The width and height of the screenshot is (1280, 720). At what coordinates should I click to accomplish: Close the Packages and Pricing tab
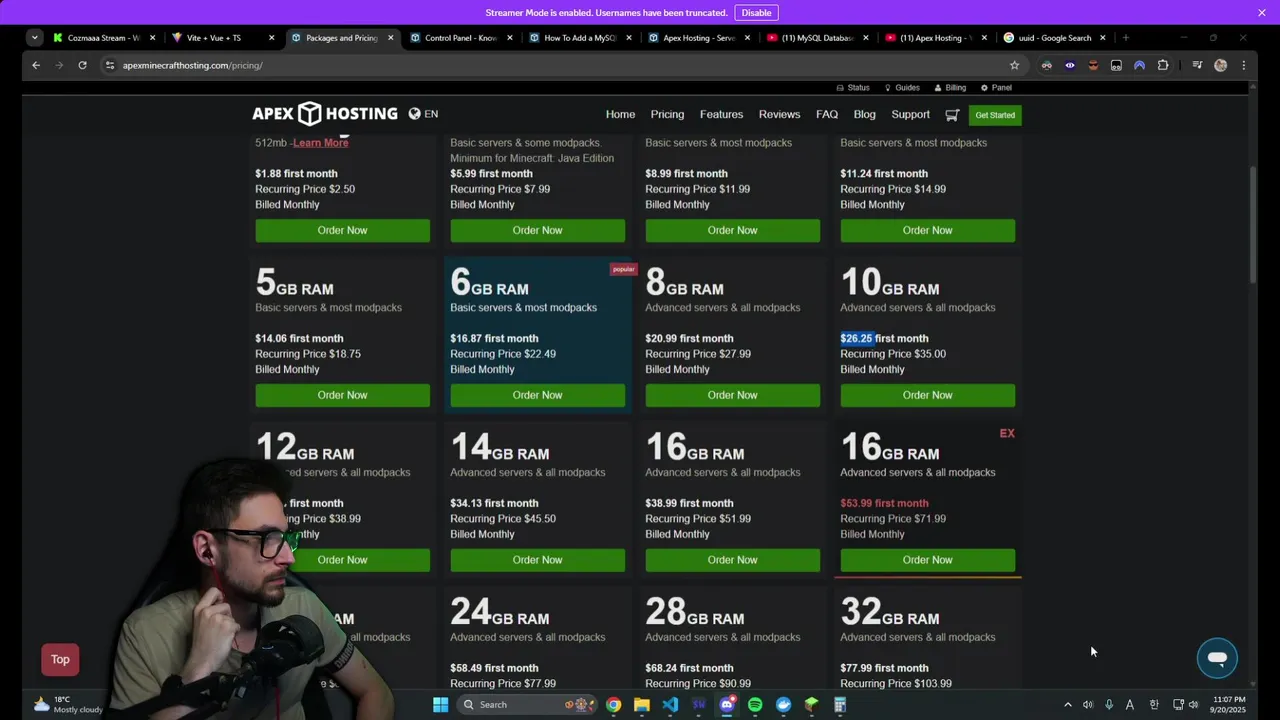390,38
